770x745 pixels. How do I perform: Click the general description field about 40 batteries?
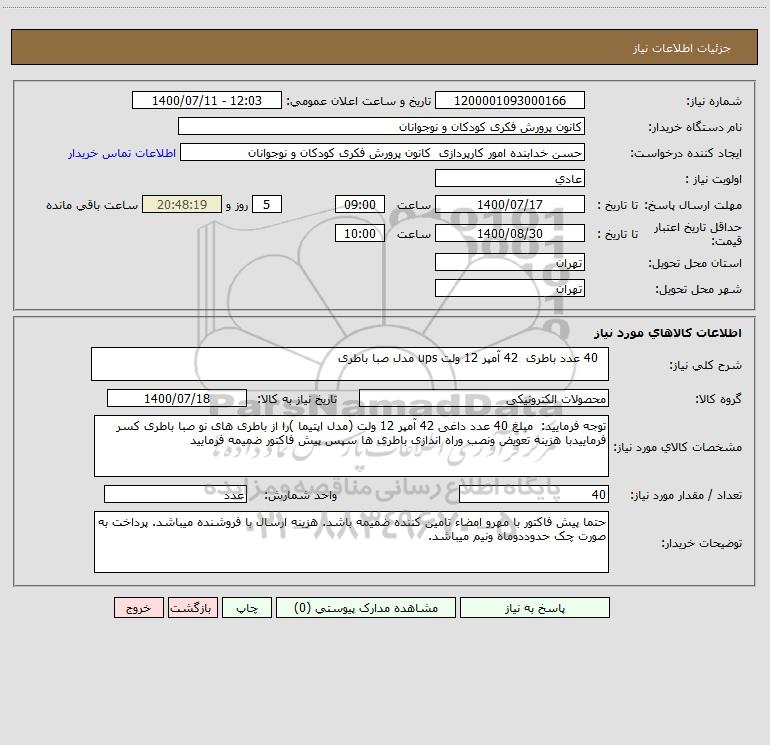coord(350,364)
